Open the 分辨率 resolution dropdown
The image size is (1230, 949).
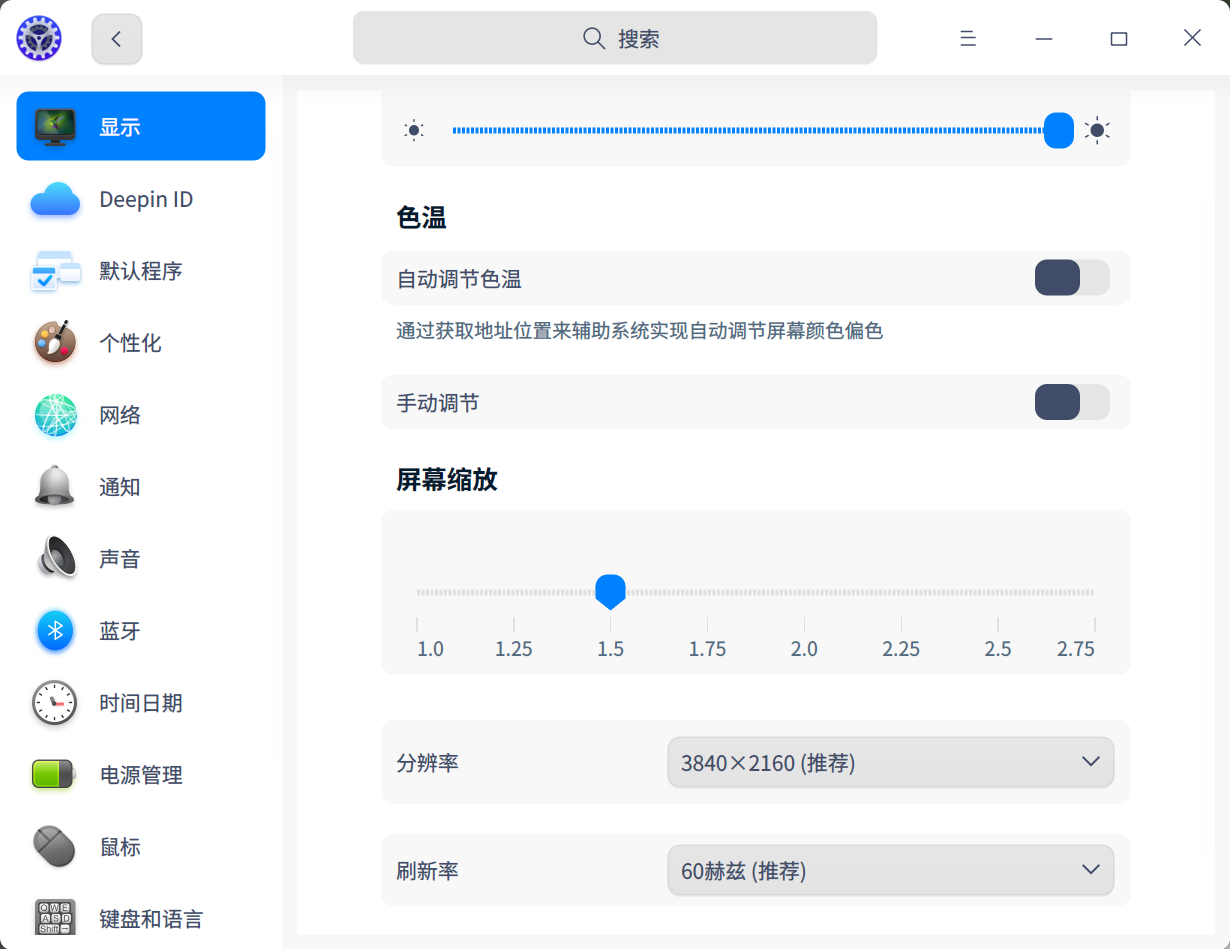tap(890, 762)
